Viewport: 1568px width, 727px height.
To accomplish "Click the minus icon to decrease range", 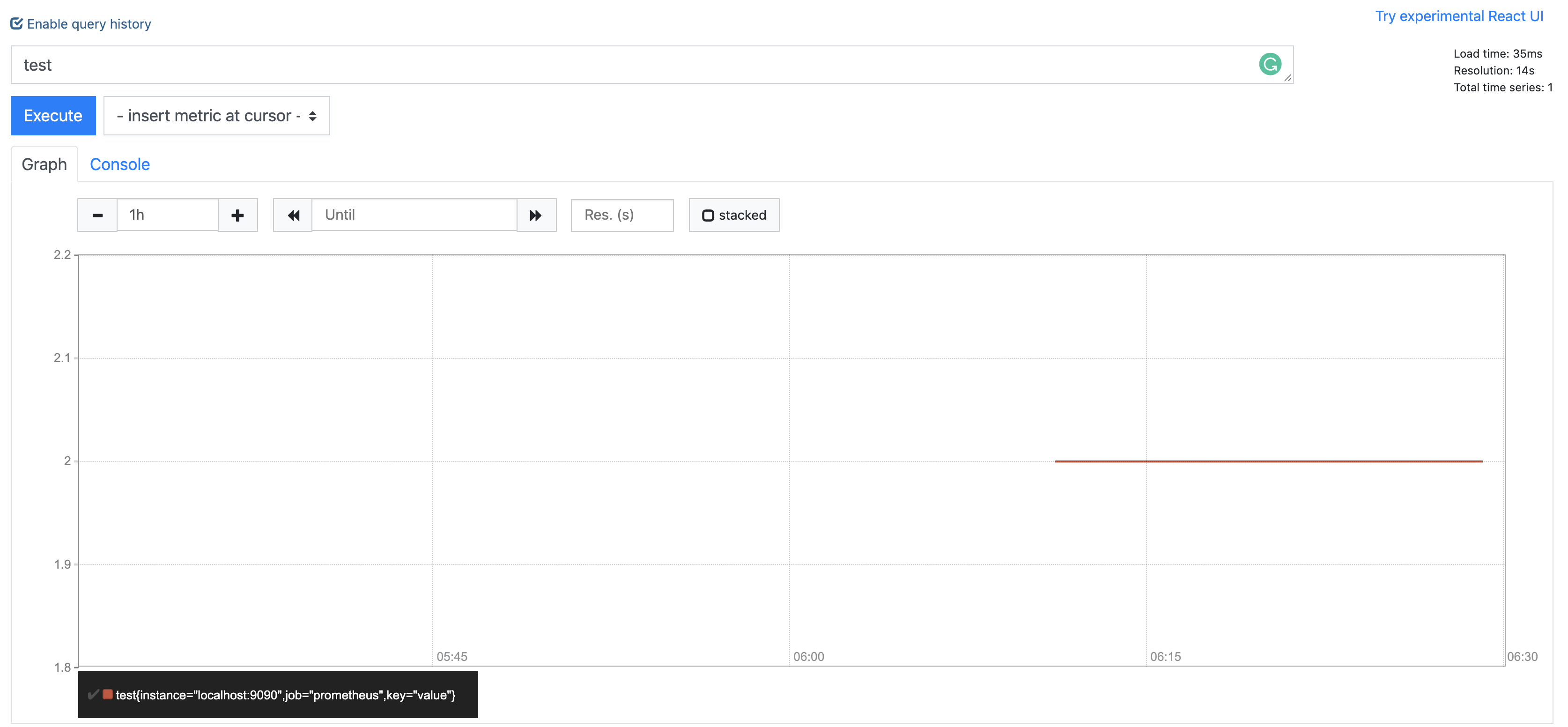I will click(97, 215).
